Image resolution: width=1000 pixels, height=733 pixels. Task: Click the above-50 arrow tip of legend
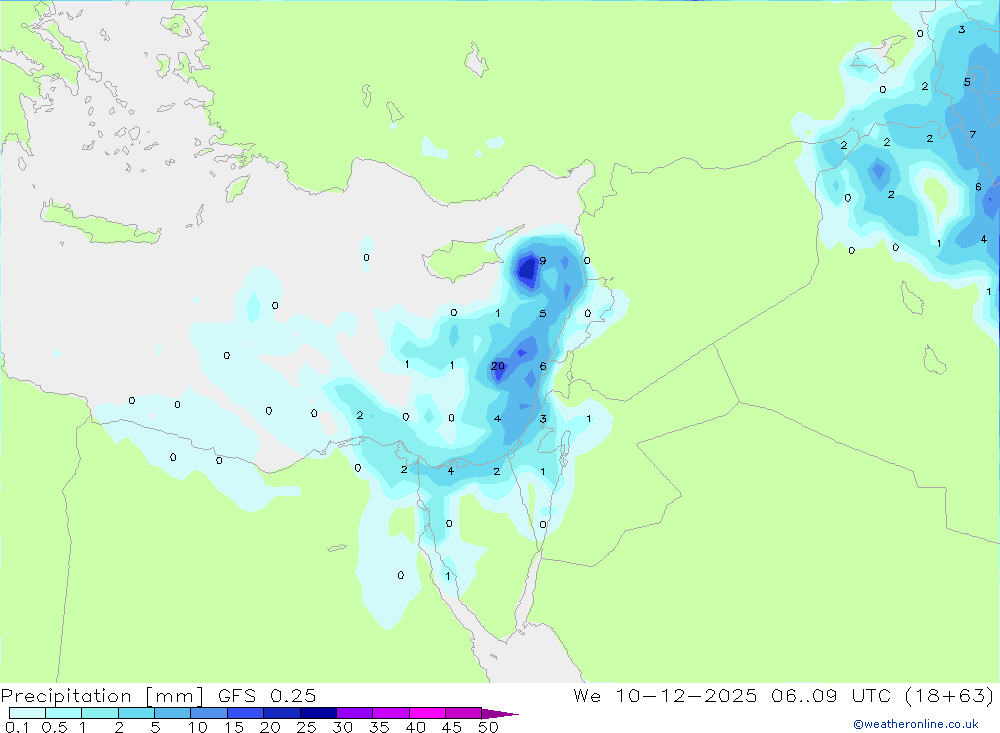tap(500, 713)
